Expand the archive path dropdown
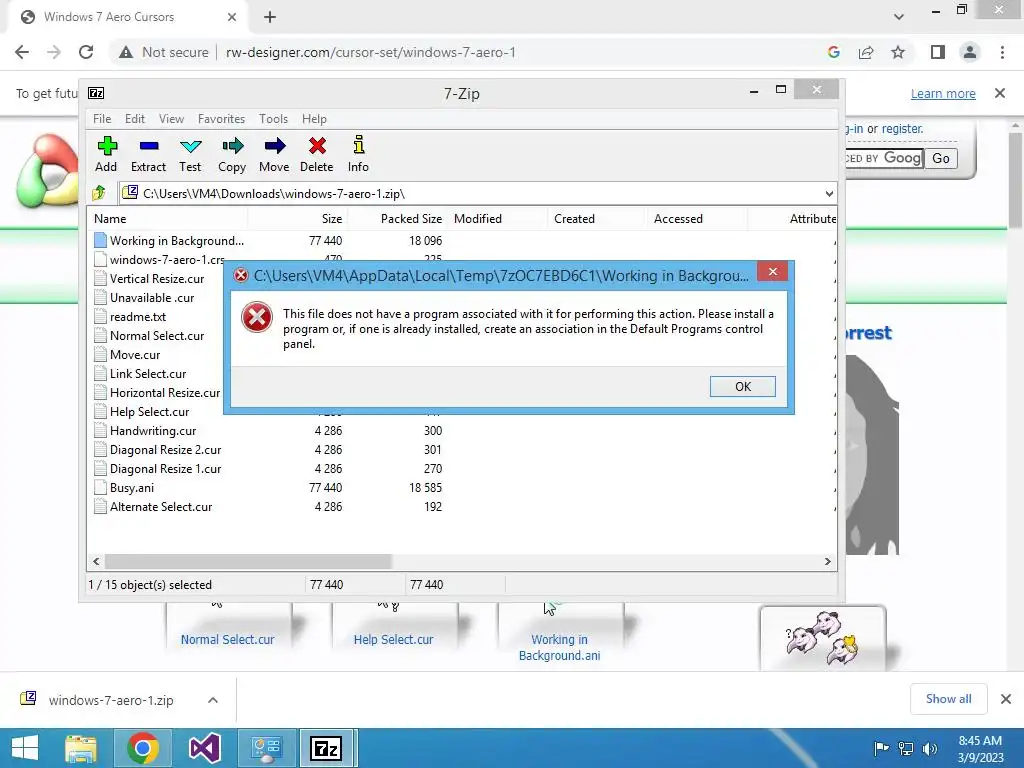The image size is (1024, 768). (829, 194)
